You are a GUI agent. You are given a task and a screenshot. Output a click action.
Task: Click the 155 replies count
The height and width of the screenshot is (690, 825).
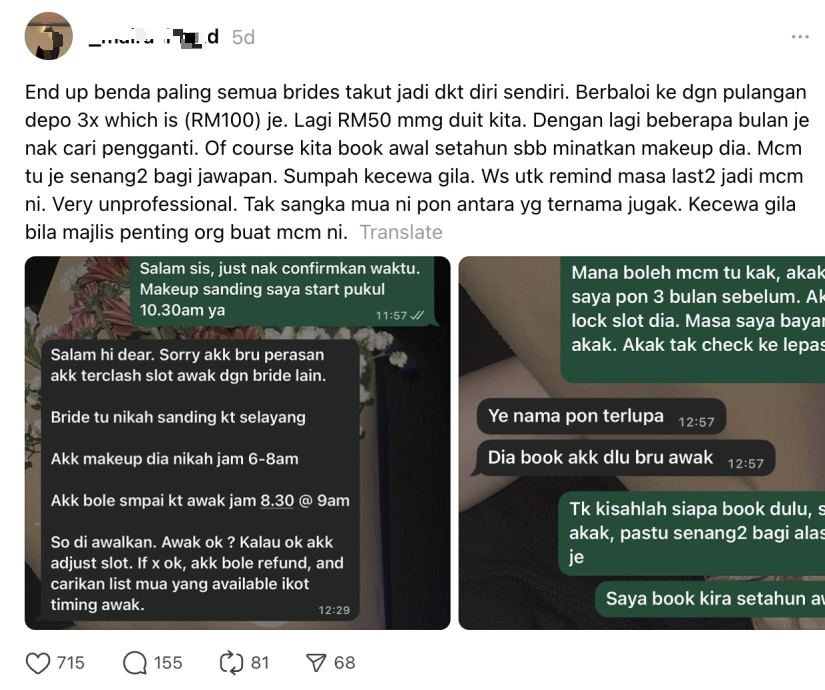(x=168, y=663)
